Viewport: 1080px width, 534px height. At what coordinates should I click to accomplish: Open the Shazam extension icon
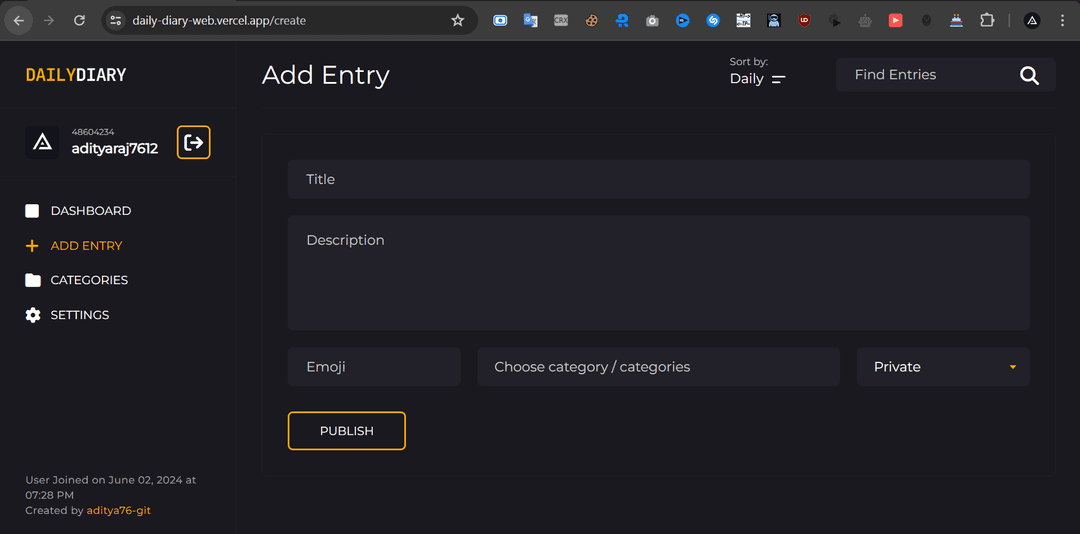713,20
